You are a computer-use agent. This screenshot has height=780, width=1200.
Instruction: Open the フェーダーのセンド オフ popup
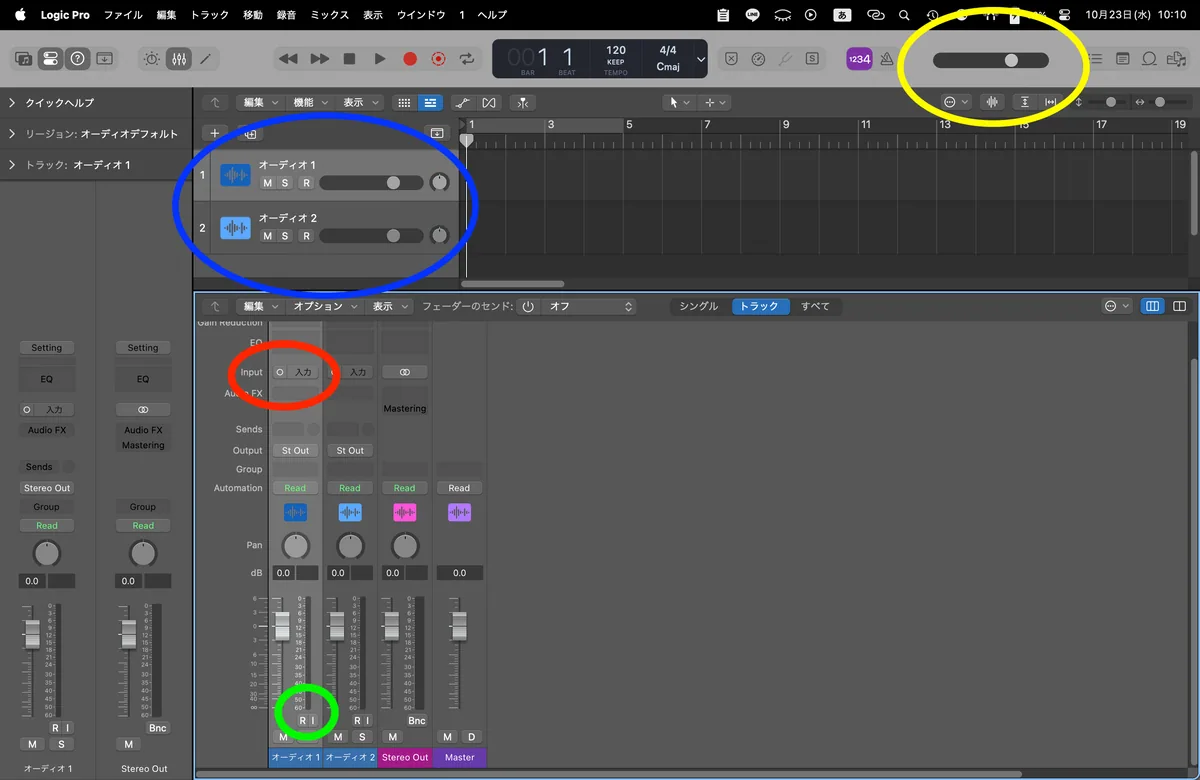[x=589, y=306]
